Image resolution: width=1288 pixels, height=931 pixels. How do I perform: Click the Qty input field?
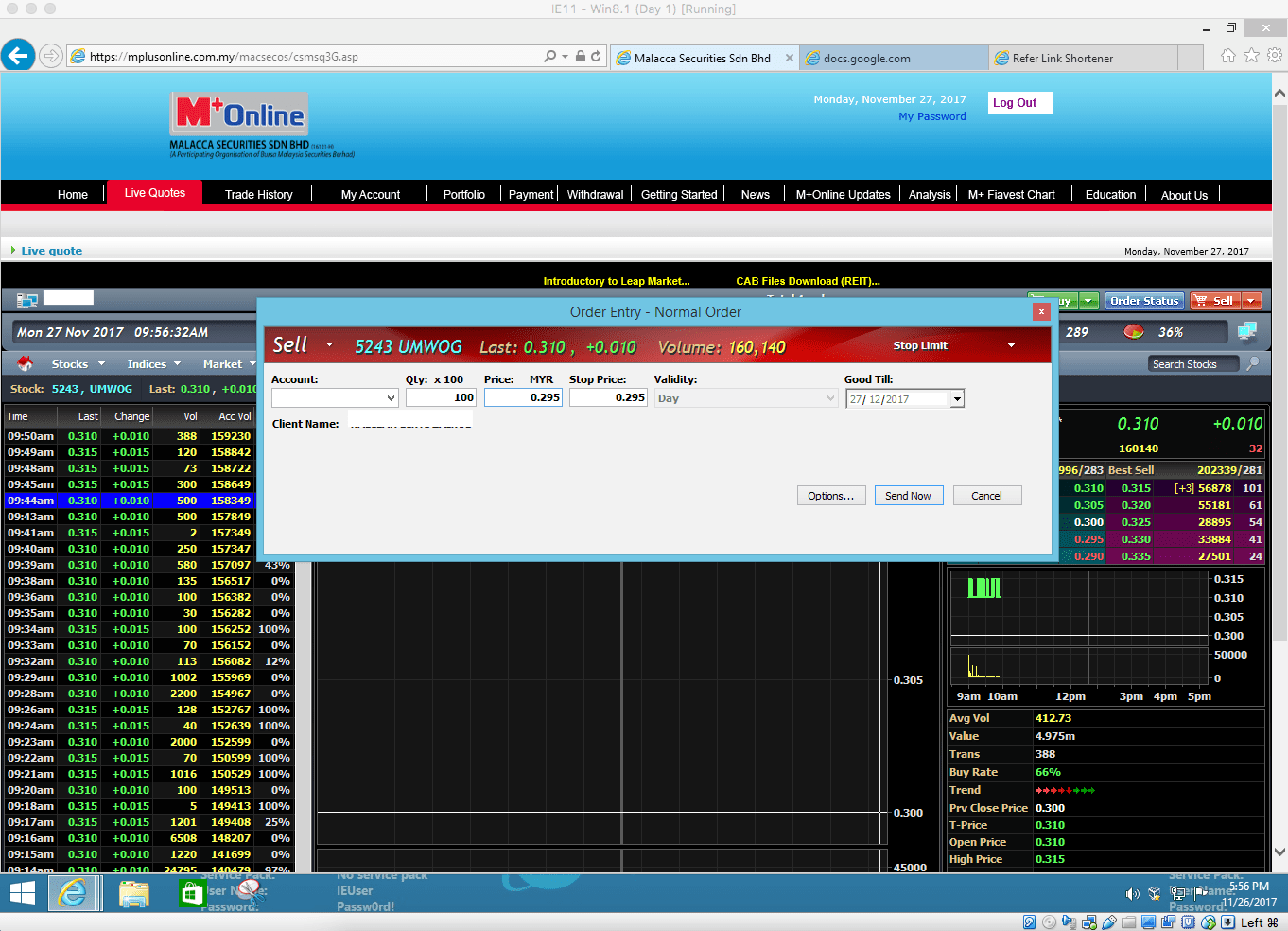pos(441,397)
